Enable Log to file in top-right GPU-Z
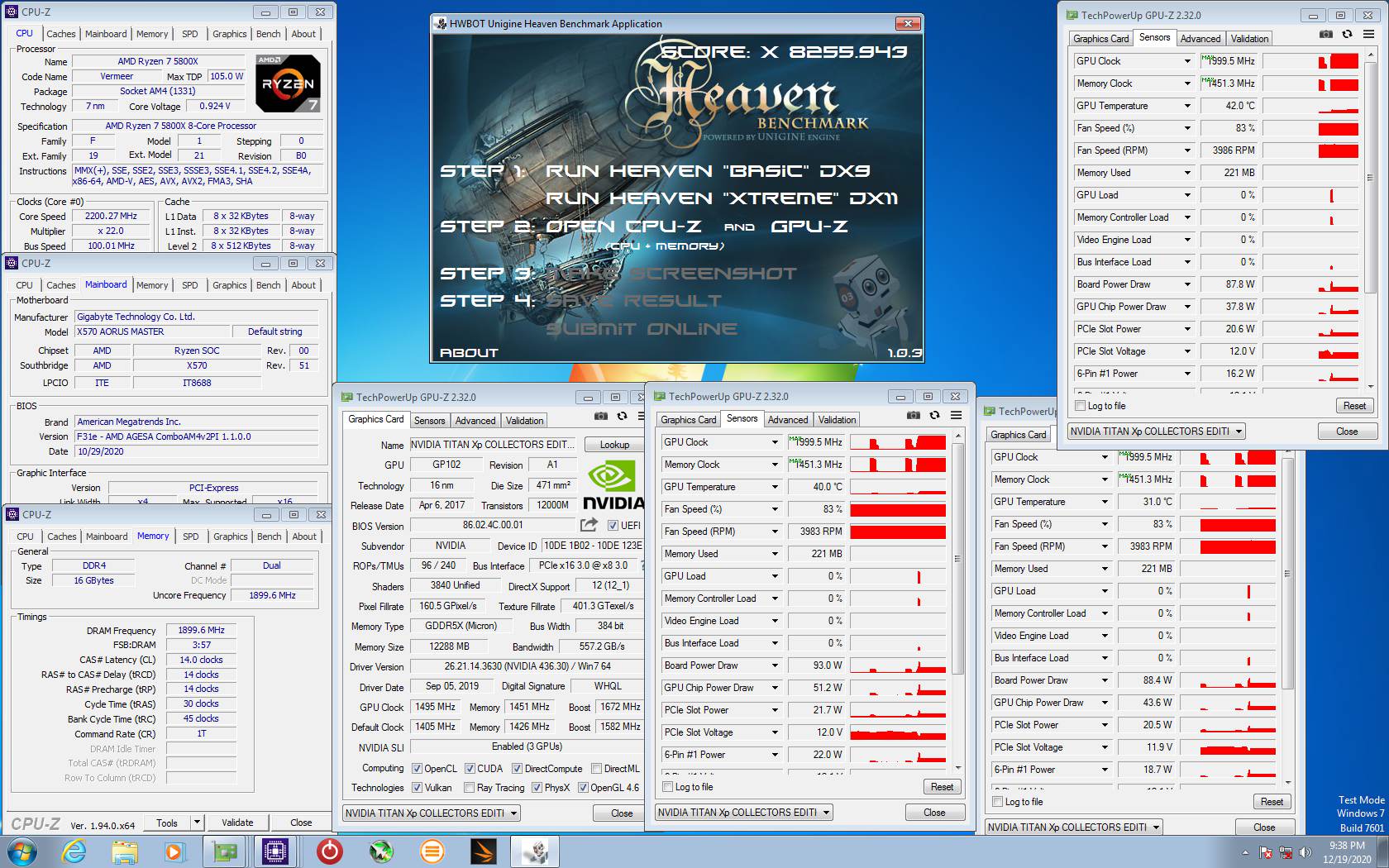Screen dimensions: 1389x868 [x=1080, y=406]
